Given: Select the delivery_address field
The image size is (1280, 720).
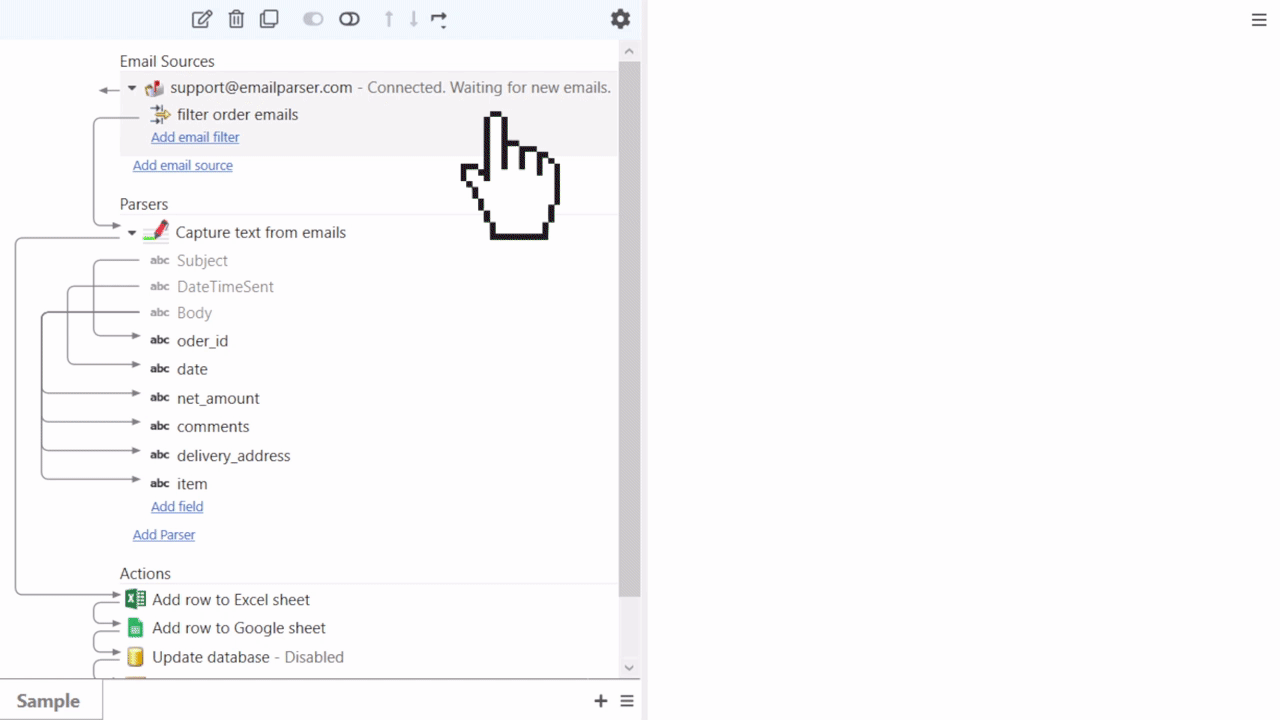Looking at the screenshot, I should tap(233, 456).
